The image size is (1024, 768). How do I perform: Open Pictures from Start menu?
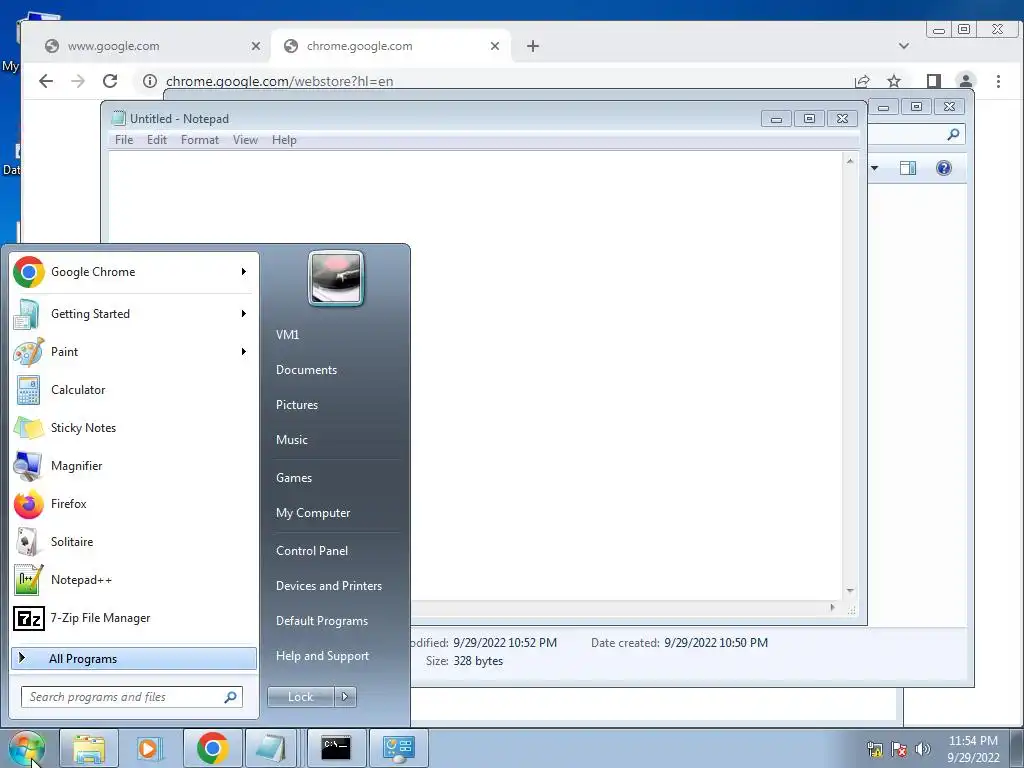click(x=297, y=405)
